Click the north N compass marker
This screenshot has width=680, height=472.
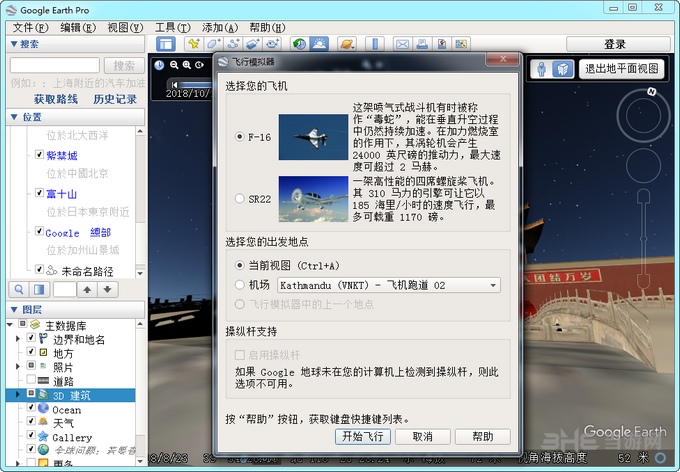[651, 92]
